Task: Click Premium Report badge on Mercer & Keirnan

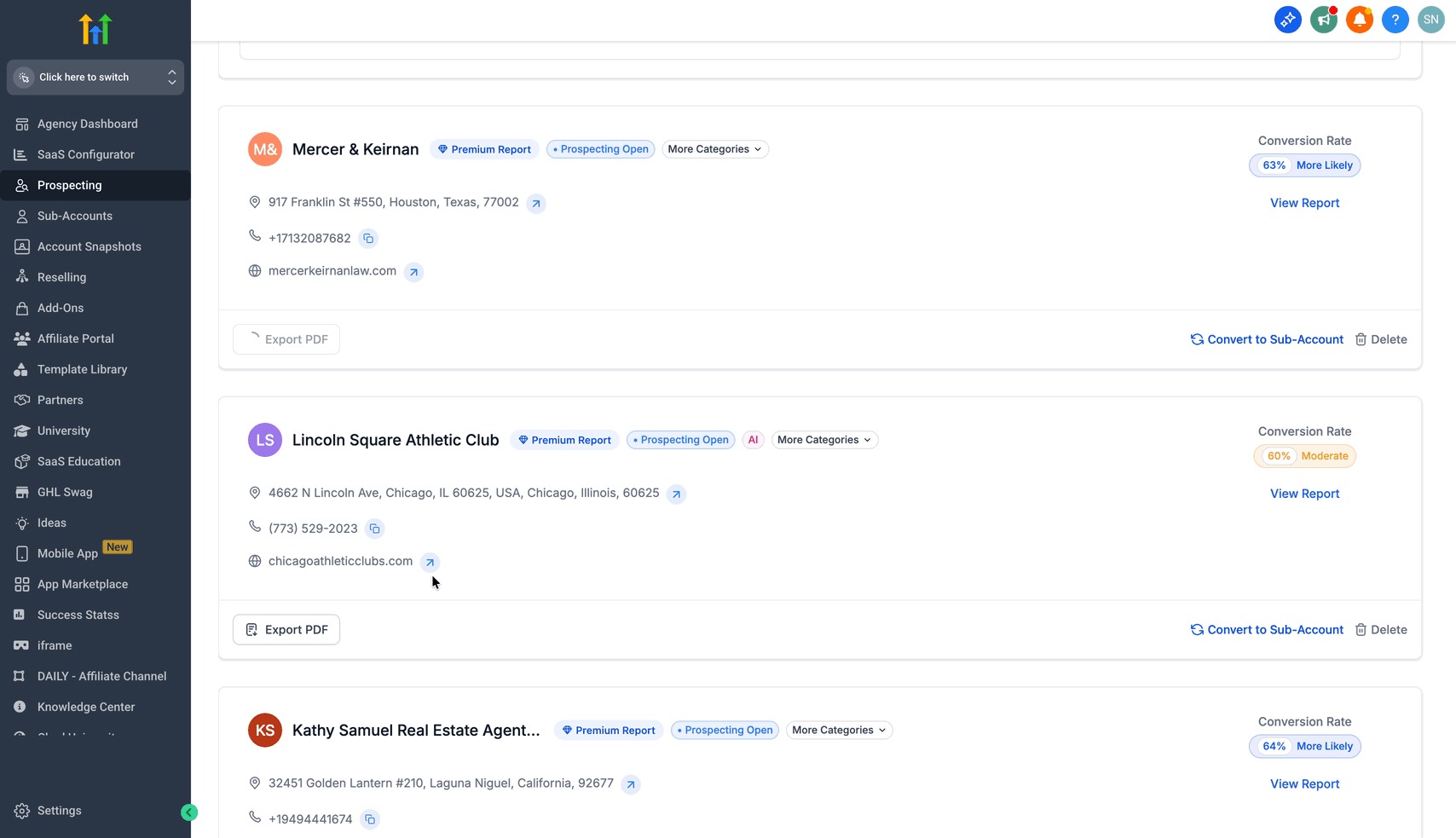Action: coord(484,149)
